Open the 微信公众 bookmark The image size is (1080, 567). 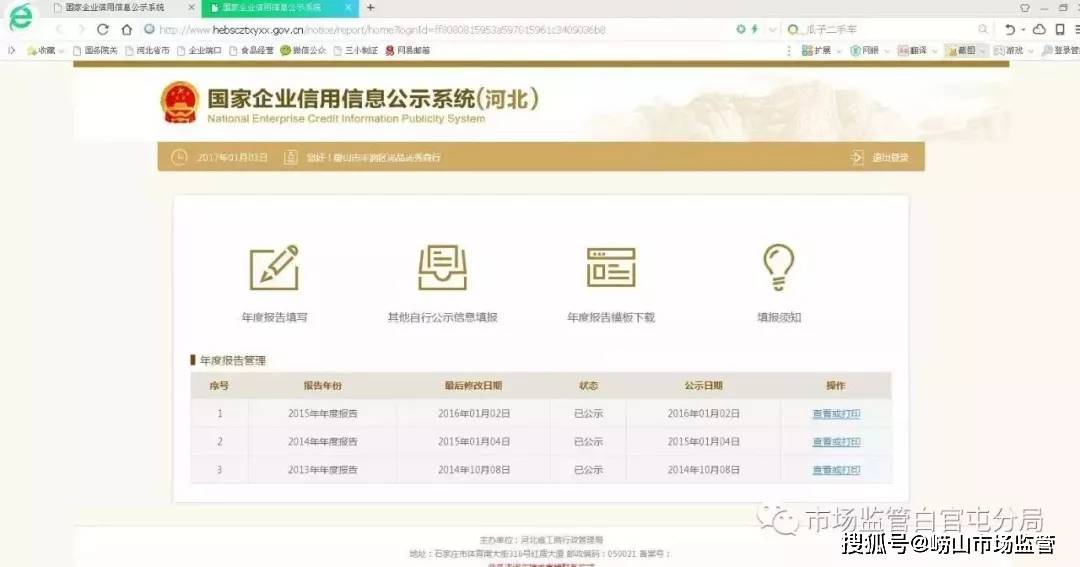pyautogui.click(x=304, y=50)
